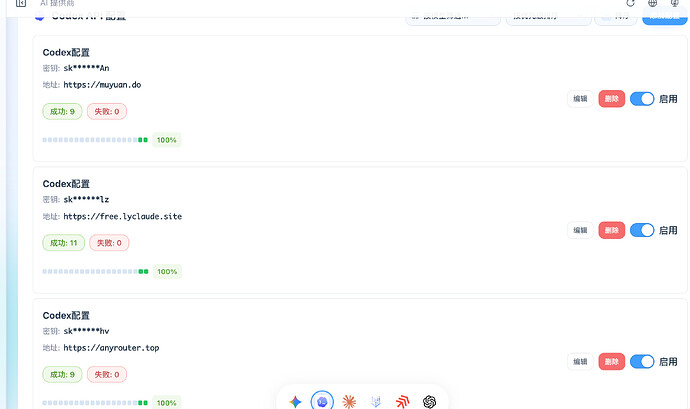This screenshot has height=409, width=690.
Task: Click 100% badge on the free.lyclaude.site card
Action: click(x=167, y=271)
